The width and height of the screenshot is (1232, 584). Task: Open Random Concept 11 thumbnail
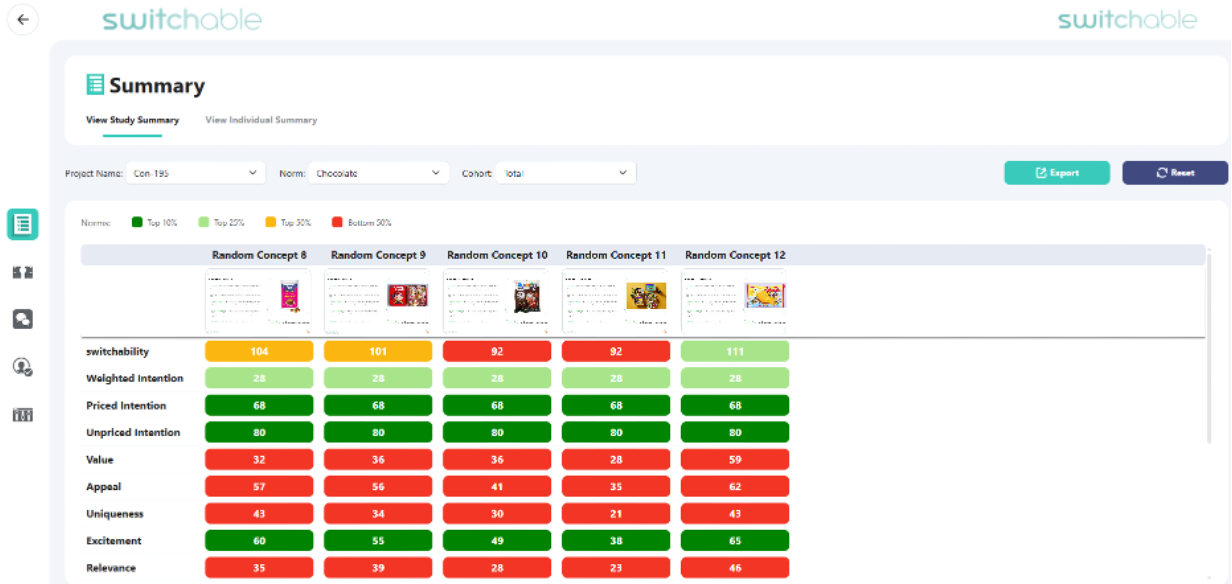(x=616, y=300)
